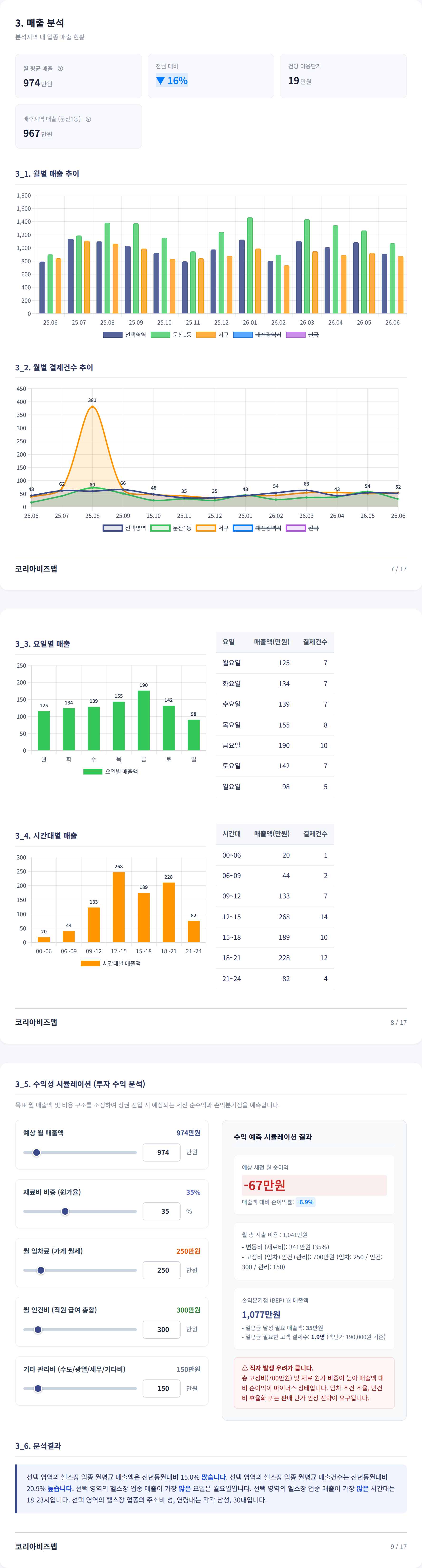Click the 12~15 bar labeled 268
The width and height of the screenshot is (422, 1568).
point(119,907)
